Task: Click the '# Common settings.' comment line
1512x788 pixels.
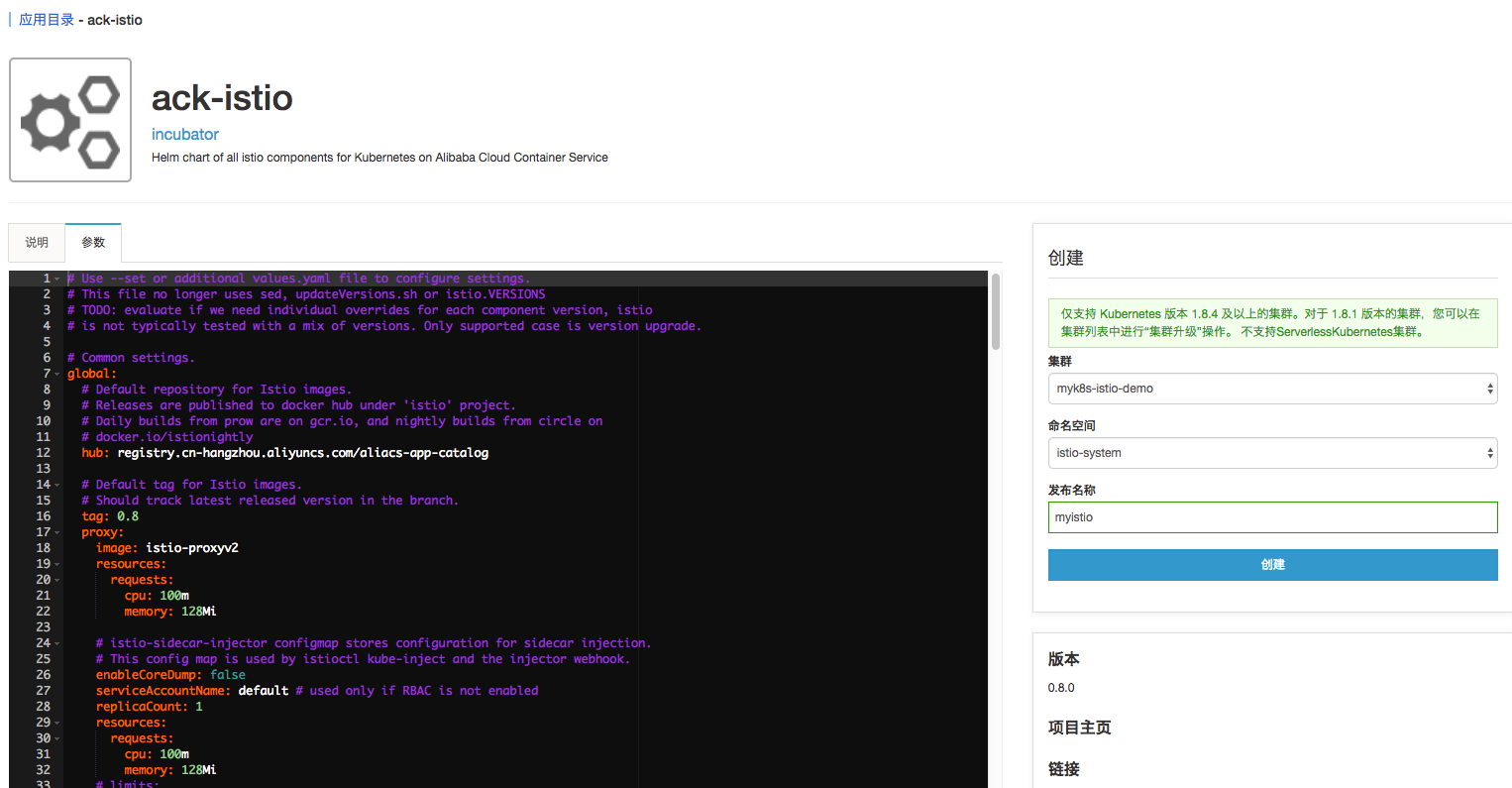Action: [131, 358]
